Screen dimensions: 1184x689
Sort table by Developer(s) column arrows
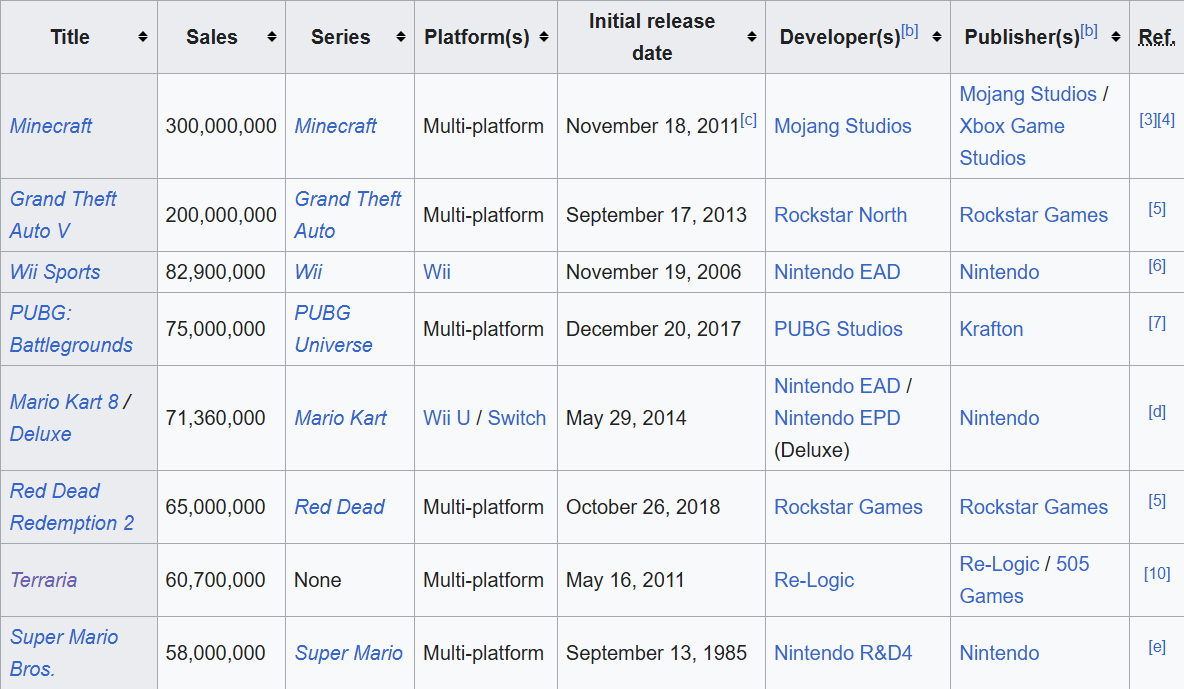(x=936, y=37)
